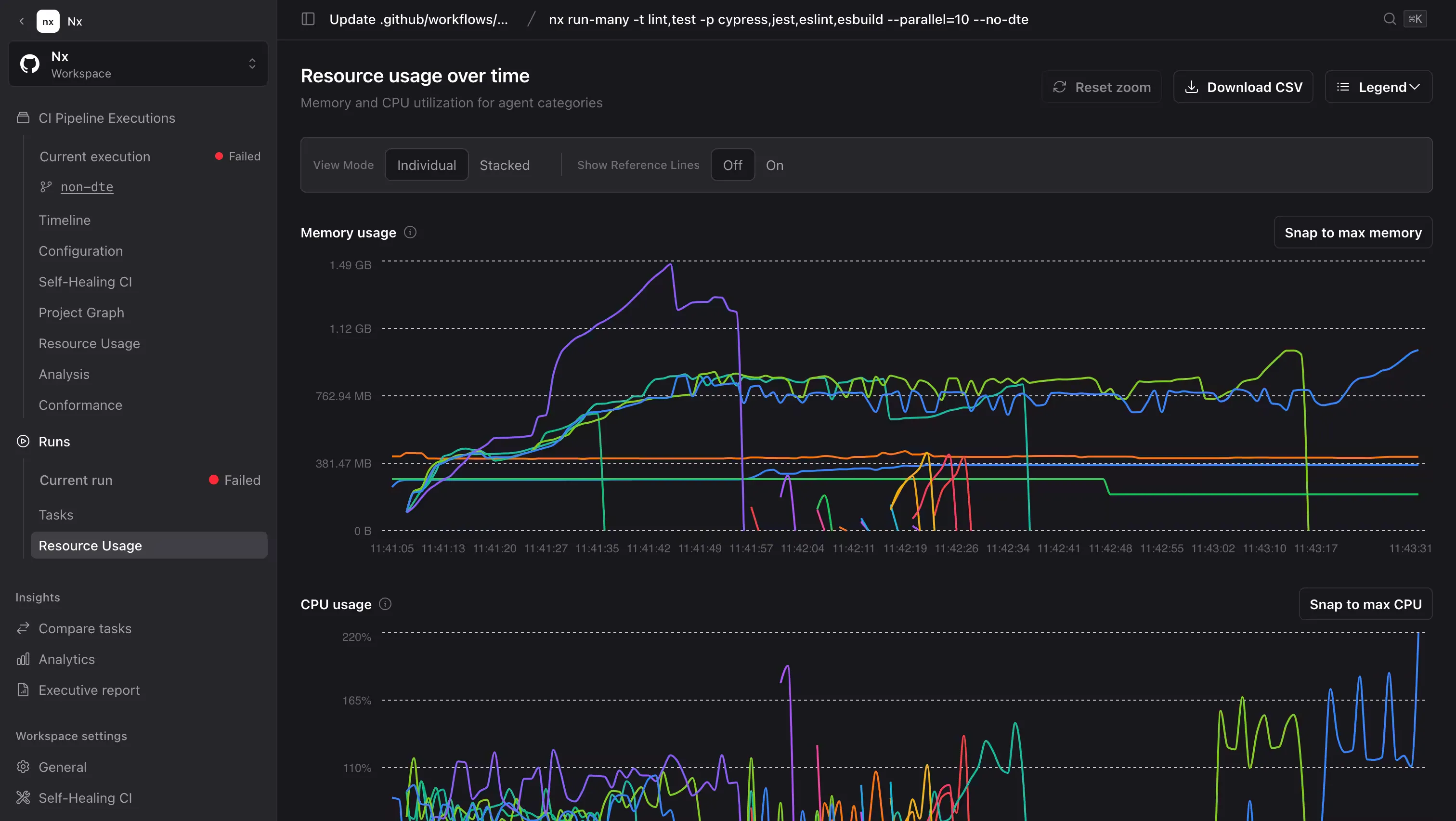
Task: Click the General settings gear icon
Action: click(23, 767)
